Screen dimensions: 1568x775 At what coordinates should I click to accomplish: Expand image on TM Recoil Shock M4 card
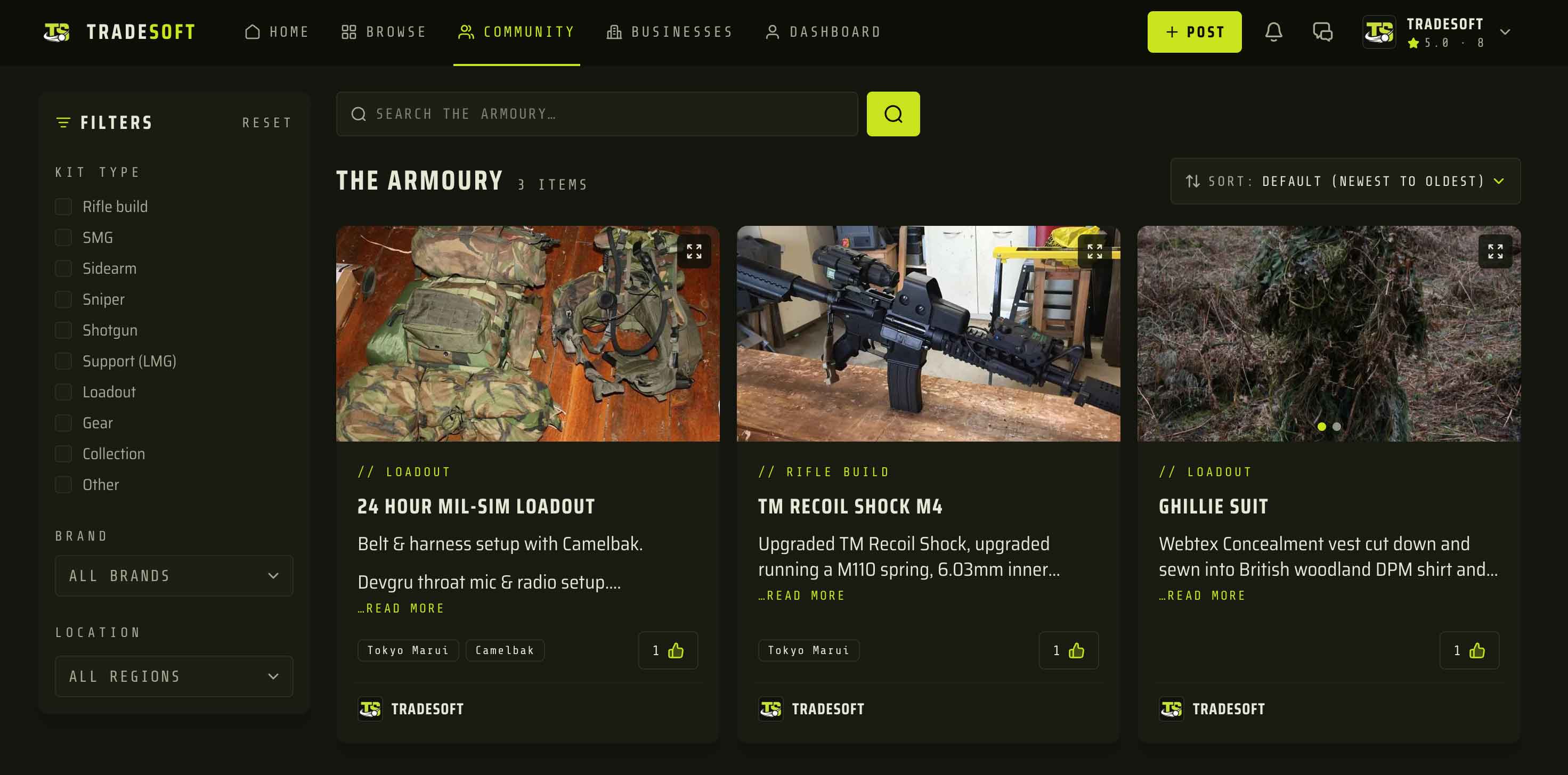click(x=1094, y=251)
